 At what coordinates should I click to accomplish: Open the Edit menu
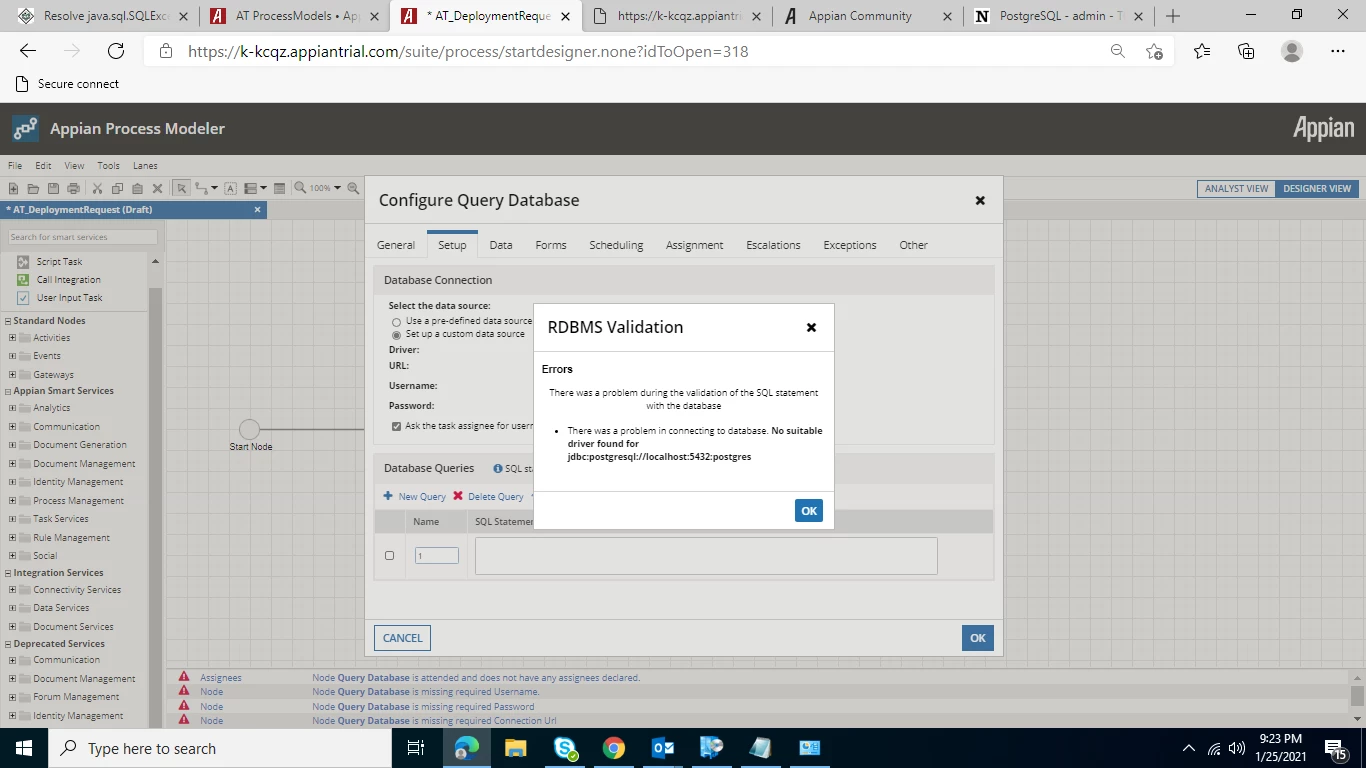43,166
